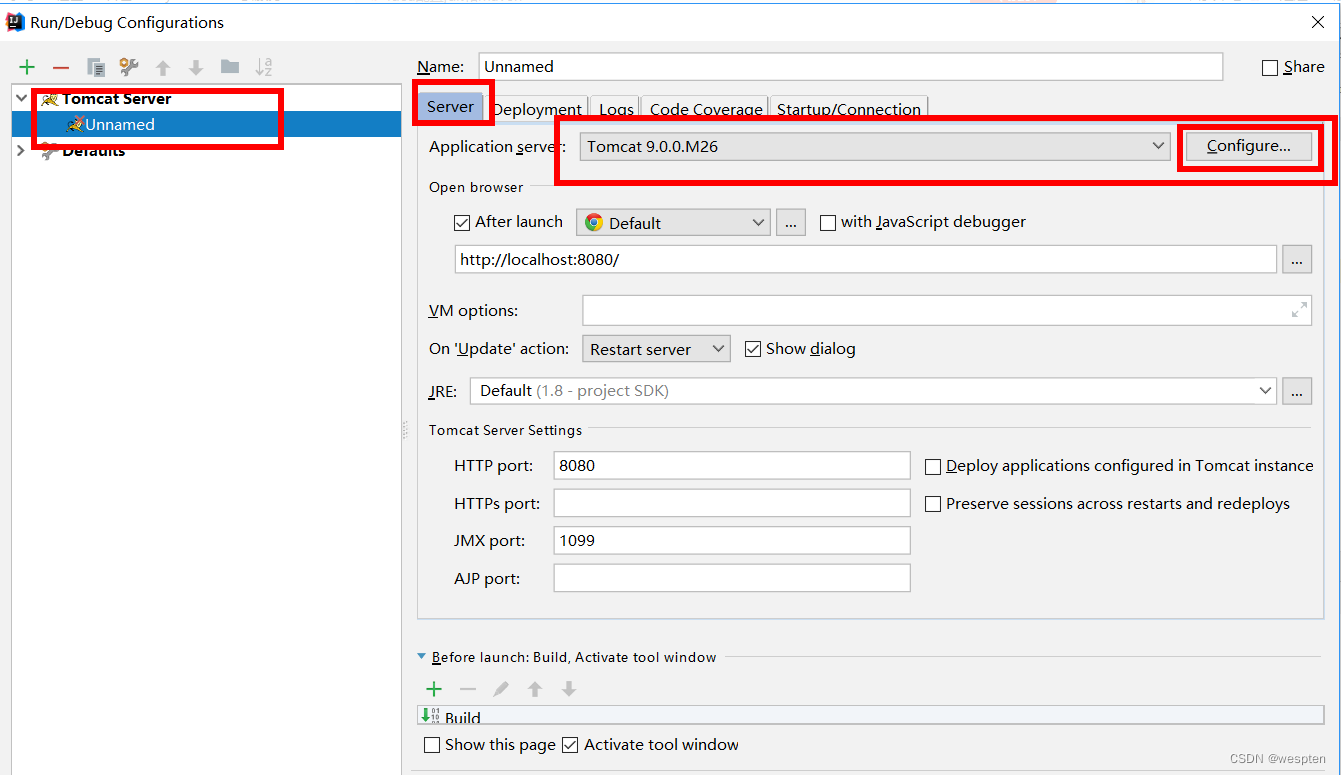Add new configuration with green plus
This screenshot has height=775, width=1341.
(27, 67)
